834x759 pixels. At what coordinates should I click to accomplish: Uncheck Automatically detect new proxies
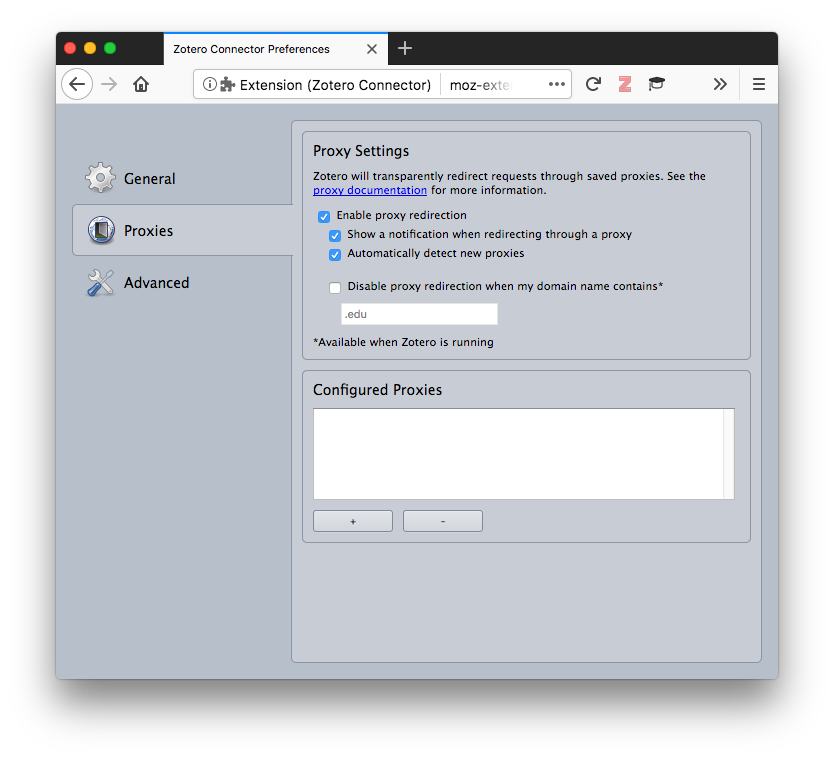(335, 254)
